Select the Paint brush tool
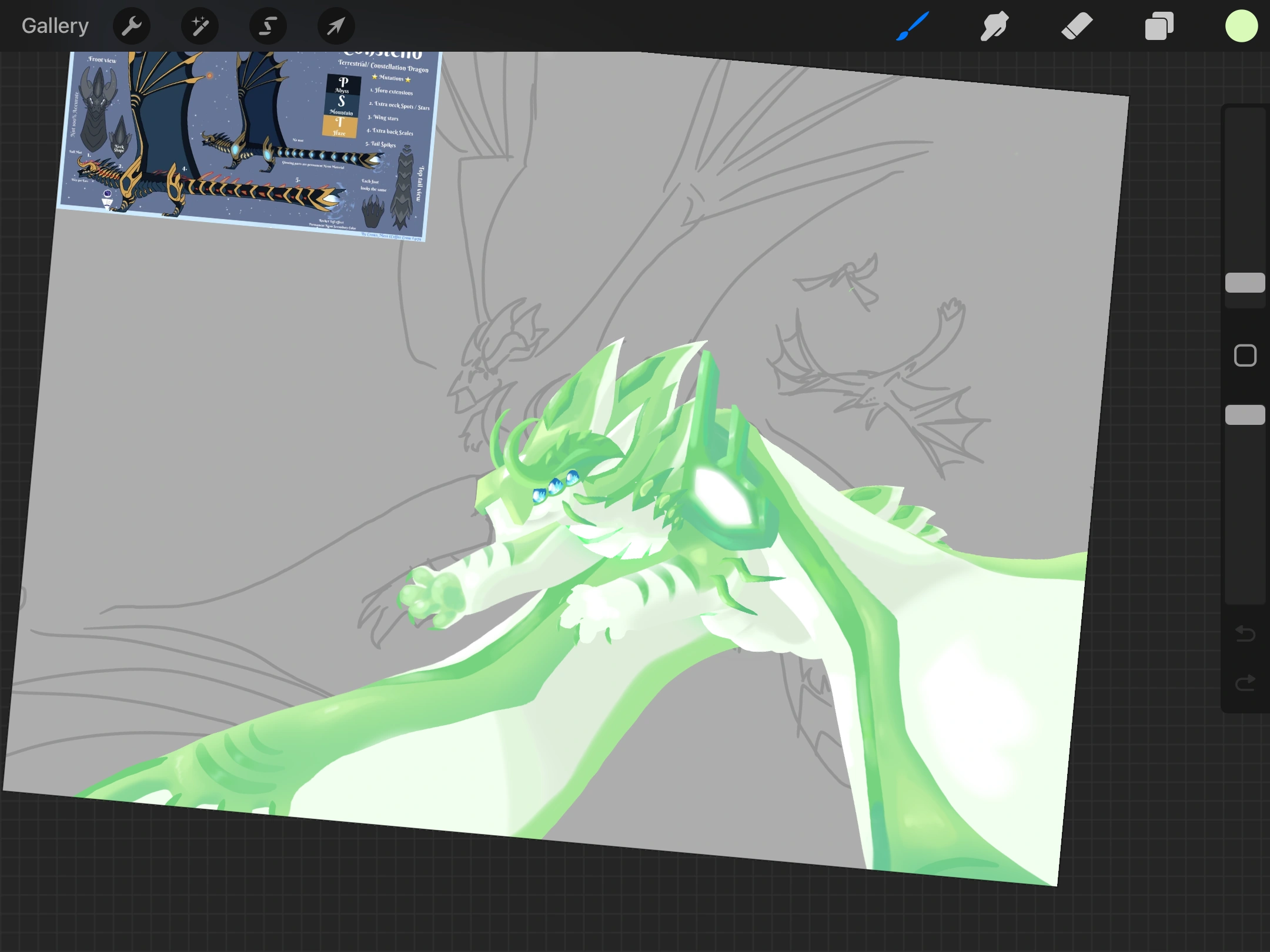Viewport: 1270px width, 952px height. click(x=913, y=26)
